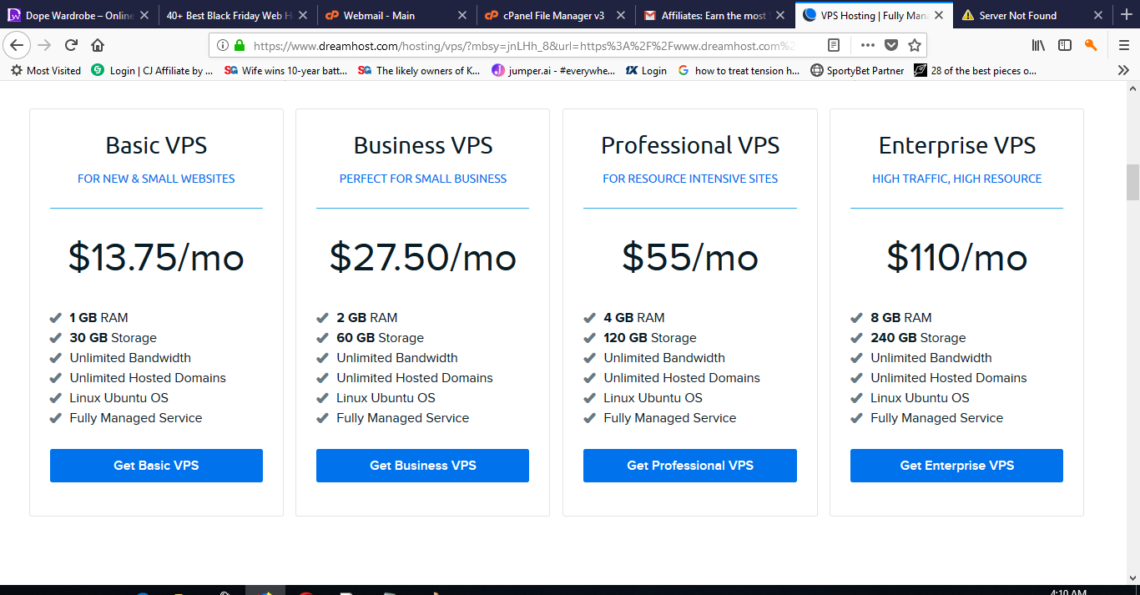1140x595 pixels.
Task: Show sidebars icon in toolbar
Action: tap(1064, 45)
